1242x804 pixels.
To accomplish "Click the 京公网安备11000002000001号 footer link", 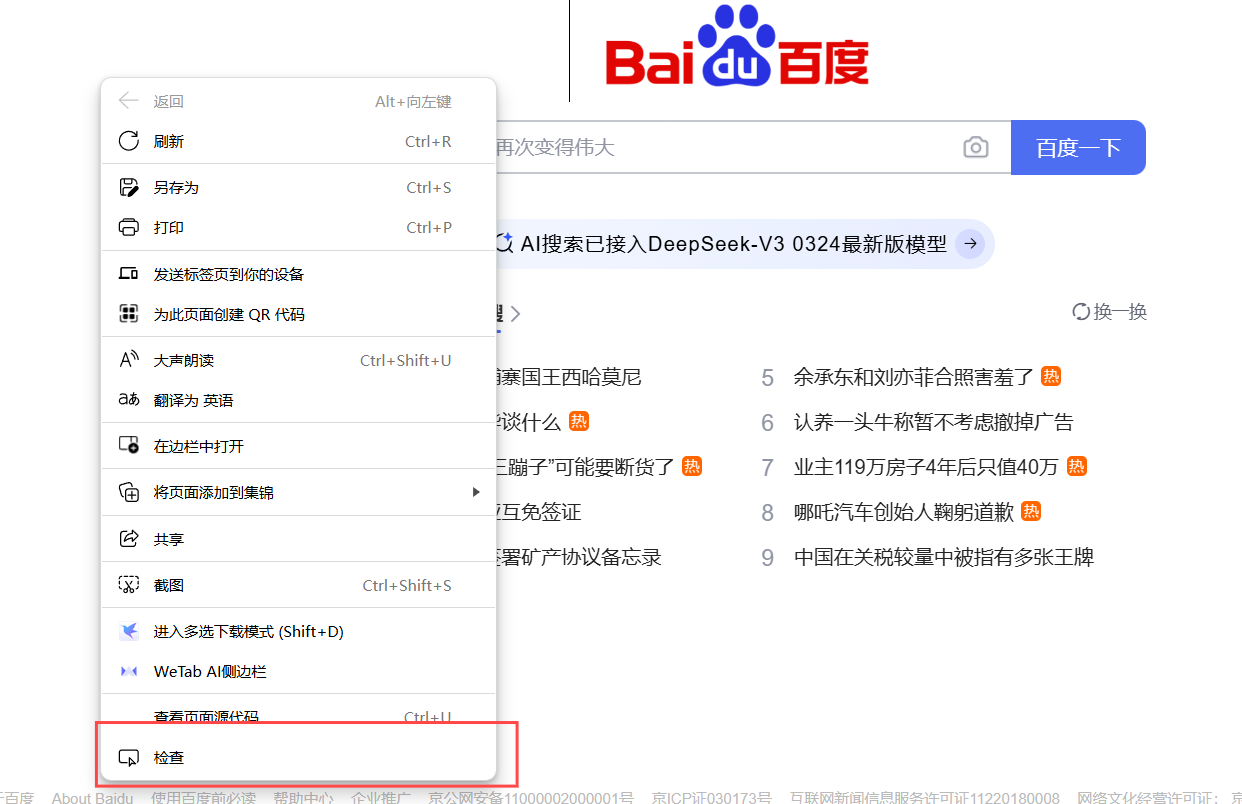I will point(531,798).
